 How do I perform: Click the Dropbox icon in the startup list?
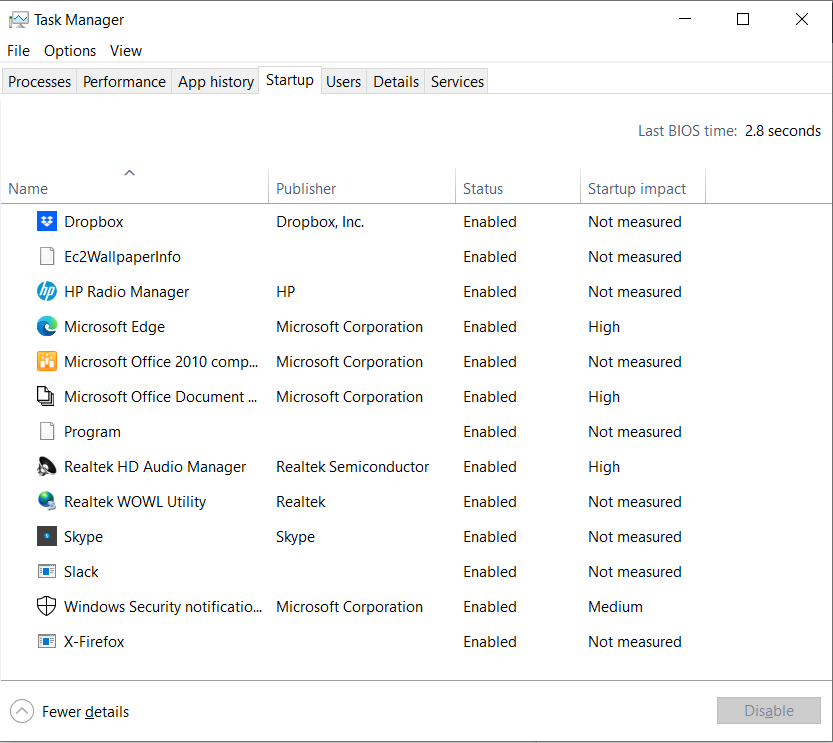click(47, 222)
